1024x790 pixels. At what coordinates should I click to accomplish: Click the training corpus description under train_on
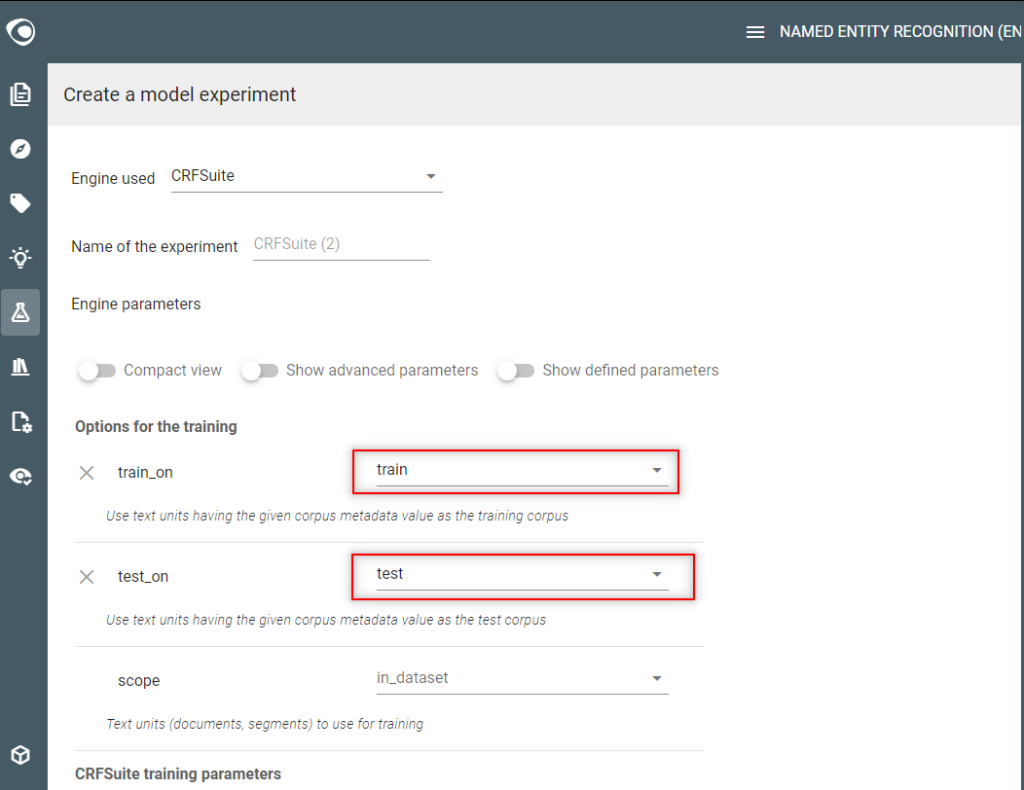pos(337,516)
